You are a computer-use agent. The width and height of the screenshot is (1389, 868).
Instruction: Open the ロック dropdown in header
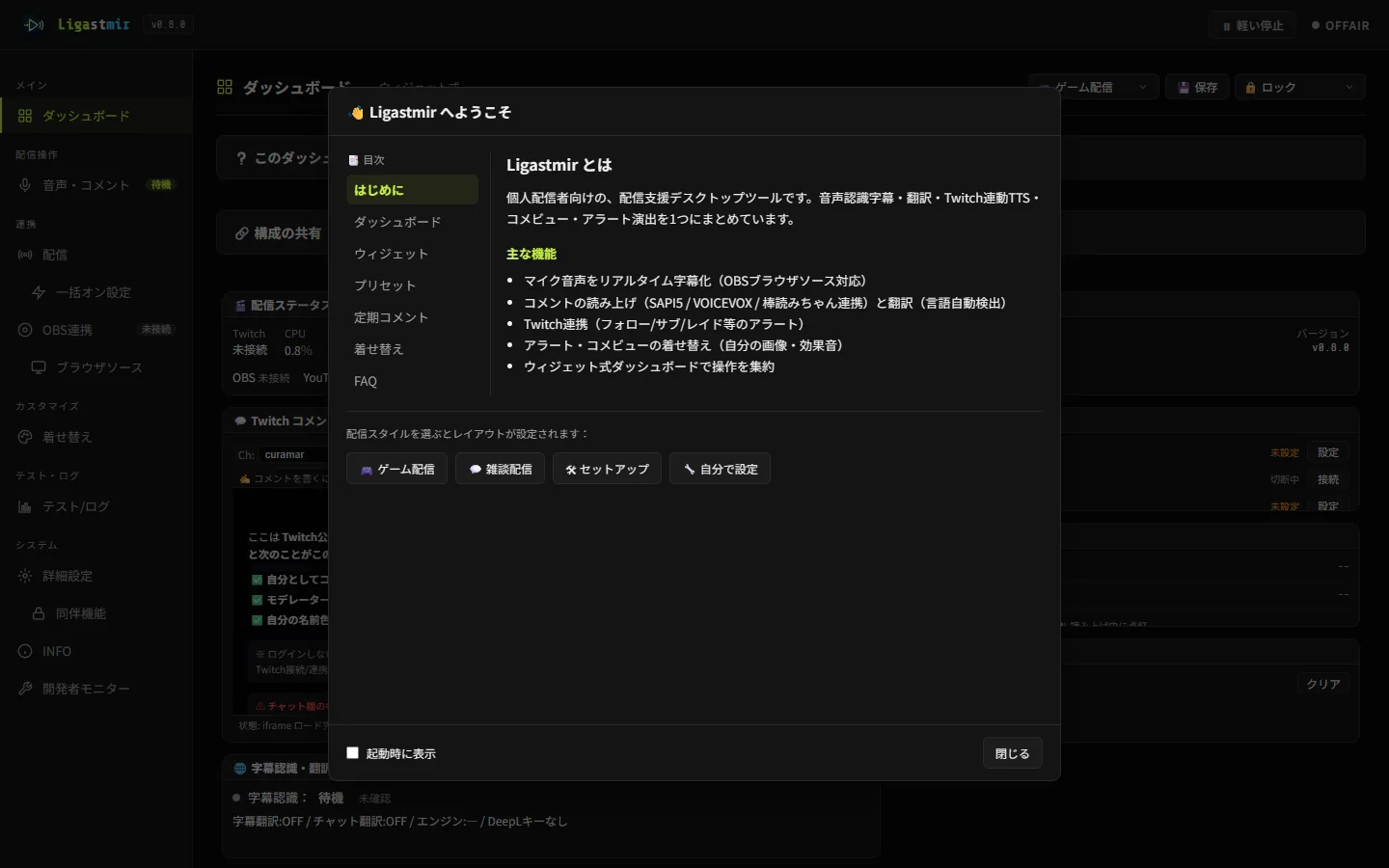(1300, 87)
